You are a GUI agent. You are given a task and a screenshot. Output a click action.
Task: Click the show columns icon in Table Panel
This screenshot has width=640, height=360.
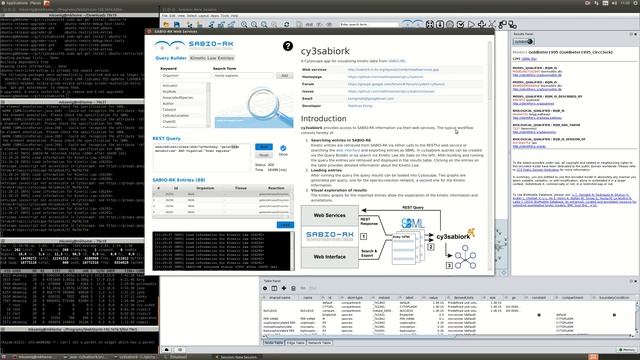[x=274, y=288]
